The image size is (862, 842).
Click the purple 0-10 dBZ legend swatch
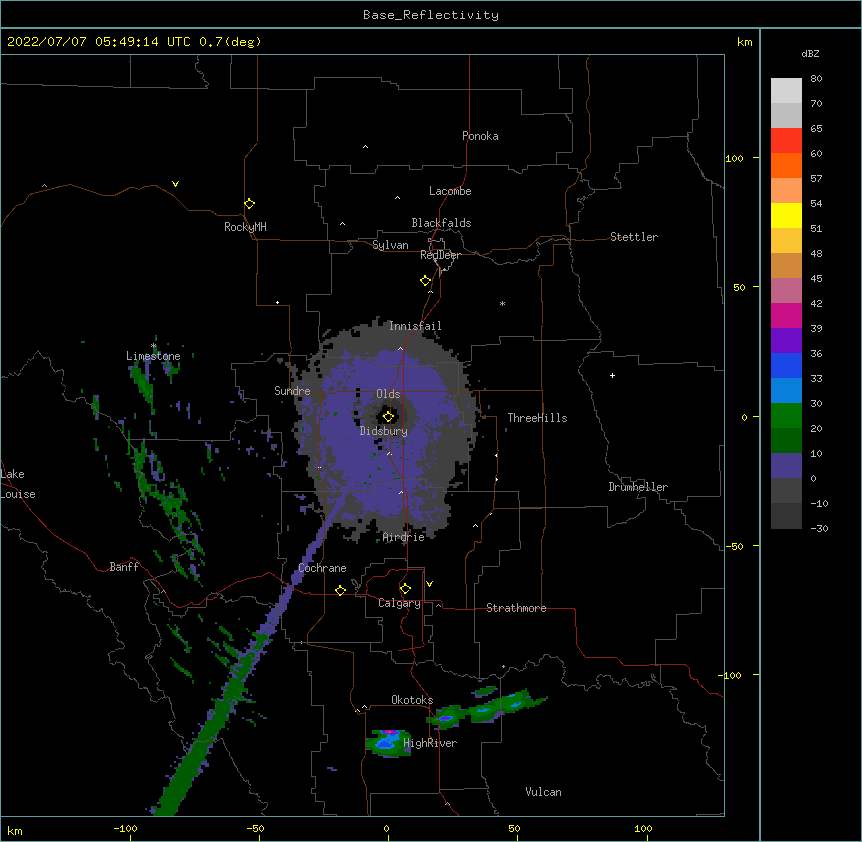click(x=786, y=466)
